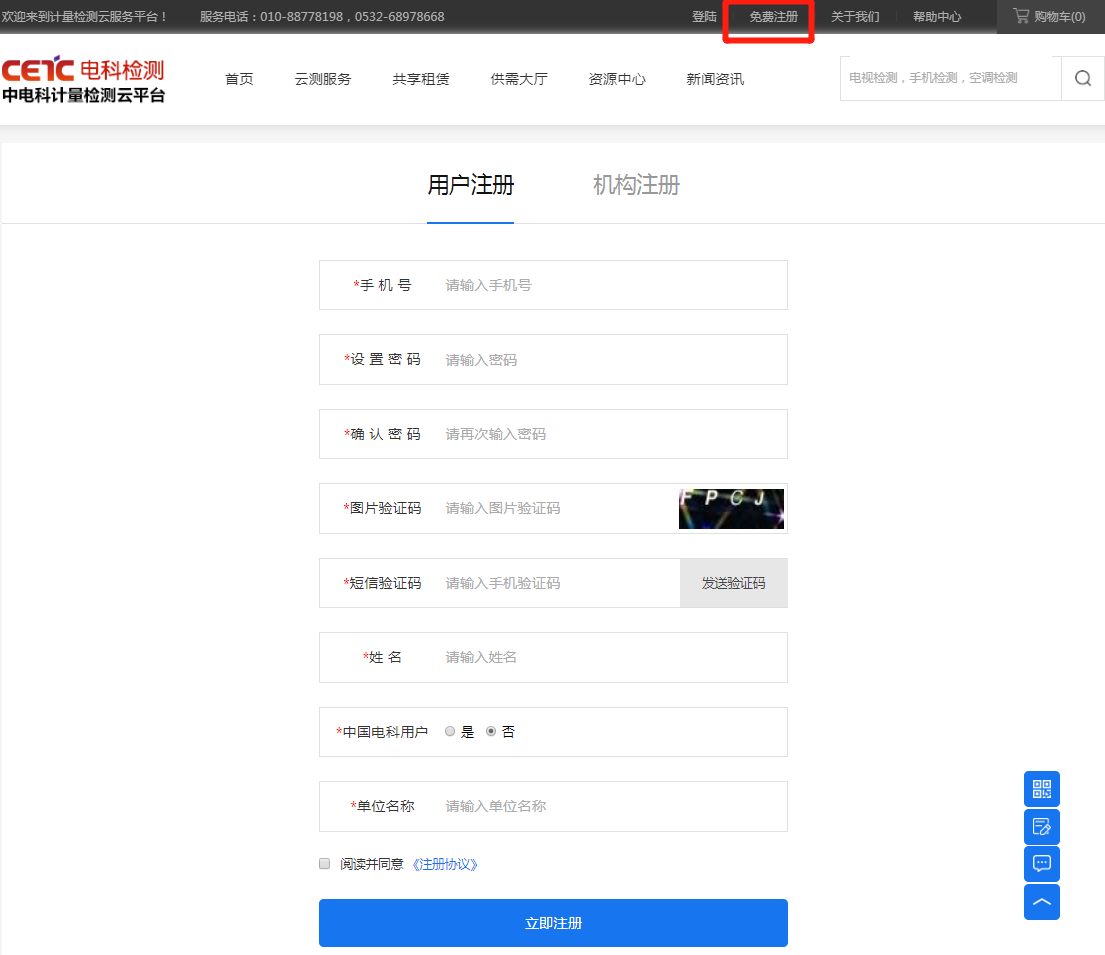This screenshot has width=1105, height=955.
Task: Switch to the 机构注册 tab
Action: tap(636, 185)
